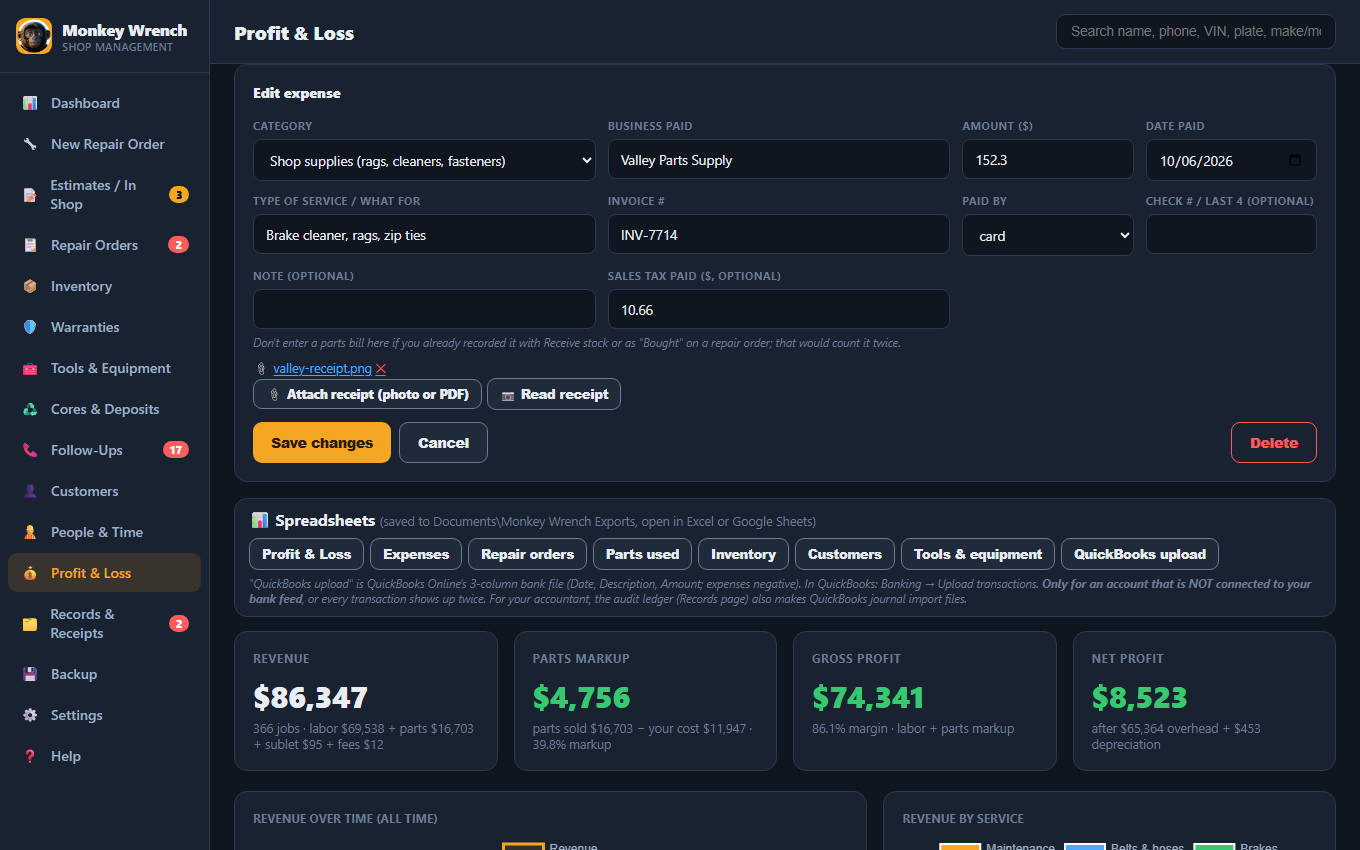This screenshot has width=1360, height=850.
Task: Open Estimates / In Shop page
Action: pos(104,194)
